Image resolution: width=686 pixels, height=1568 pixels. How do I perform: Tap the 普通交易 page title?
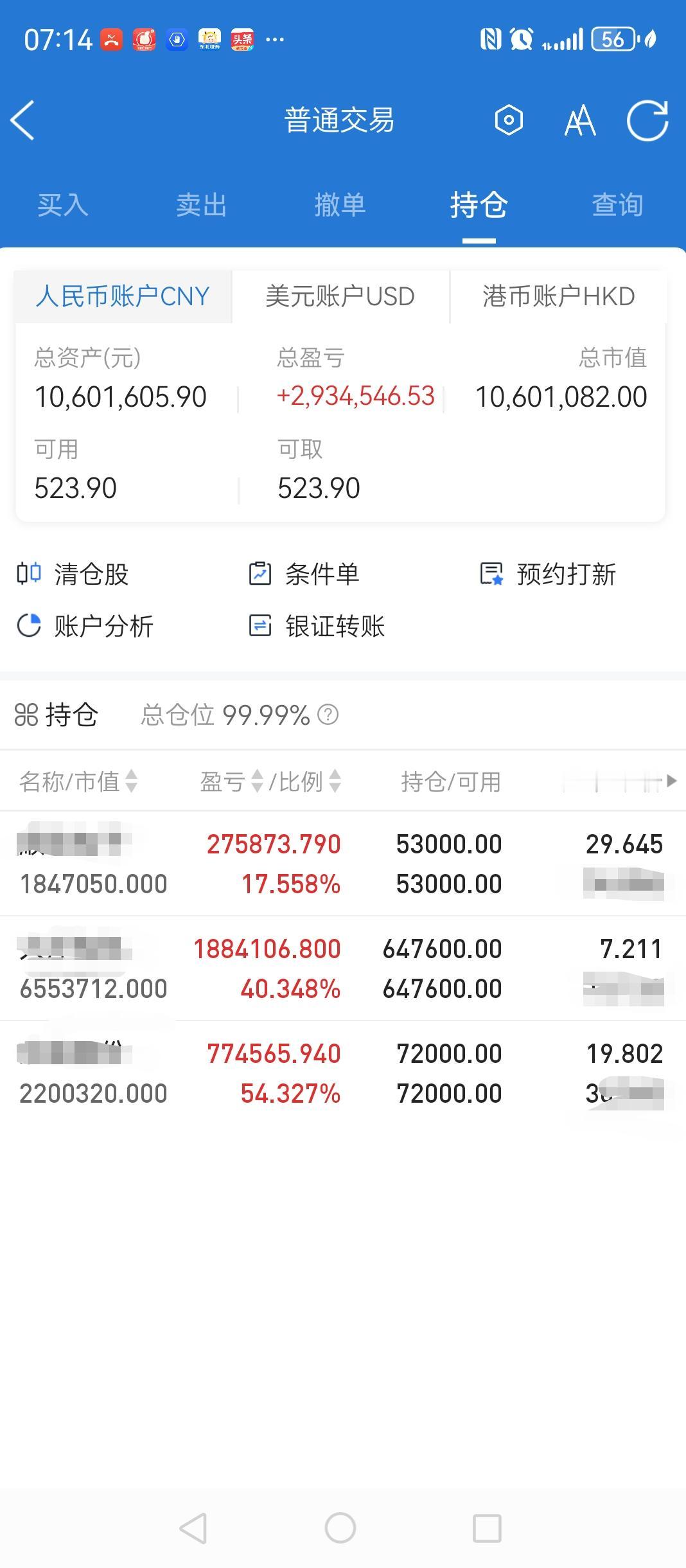coord(340,120)
